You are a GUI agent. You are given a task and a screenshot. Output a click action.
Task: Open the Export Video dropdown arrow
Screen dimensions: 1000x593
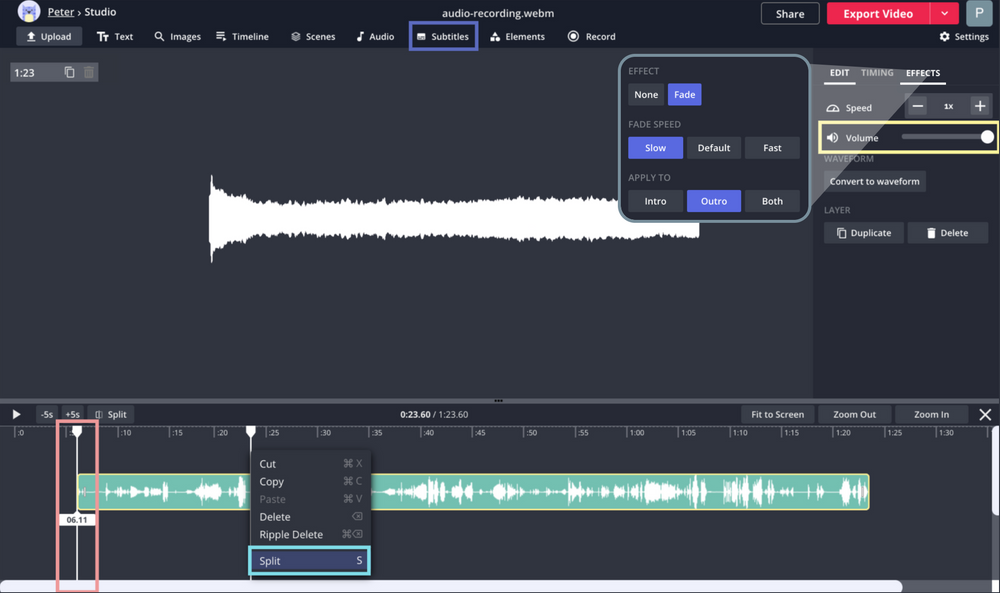point(941,13)
